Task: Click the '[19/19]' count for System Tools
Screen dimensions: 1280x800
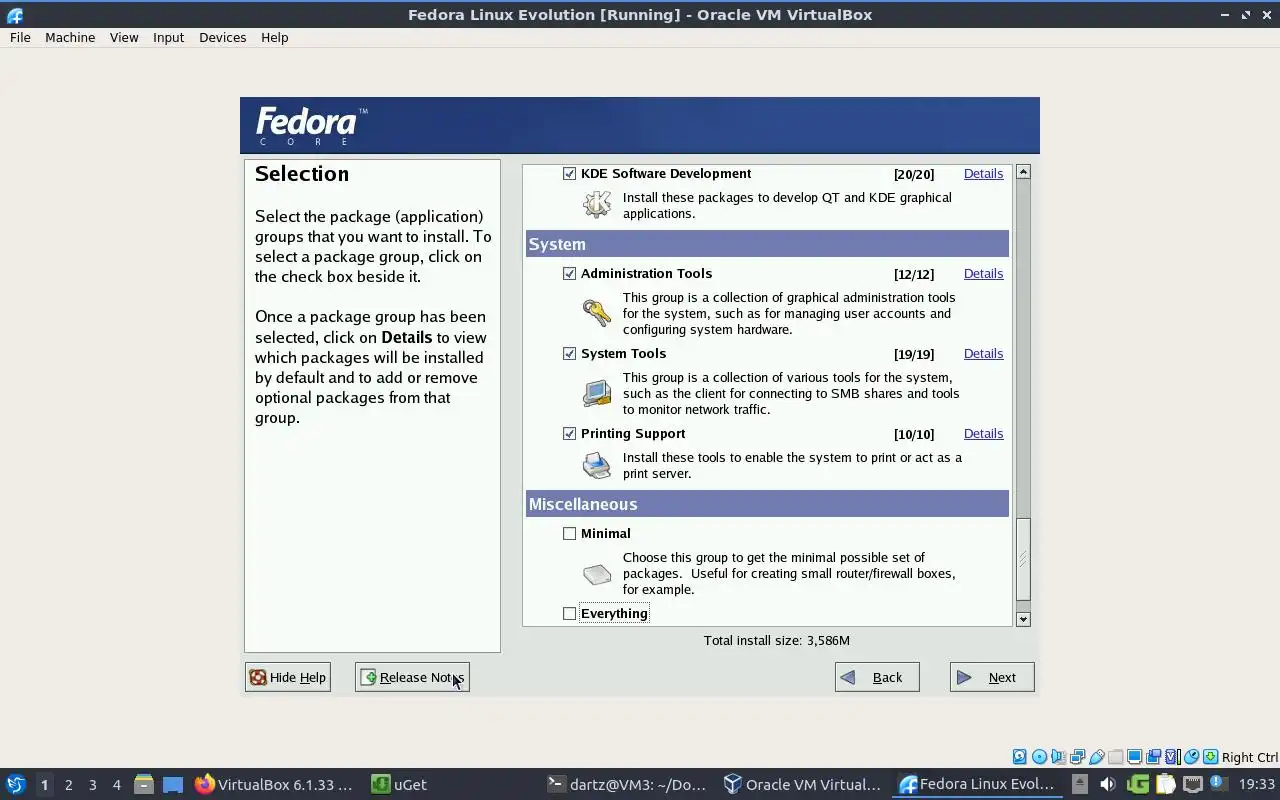Action: (914, 354)
